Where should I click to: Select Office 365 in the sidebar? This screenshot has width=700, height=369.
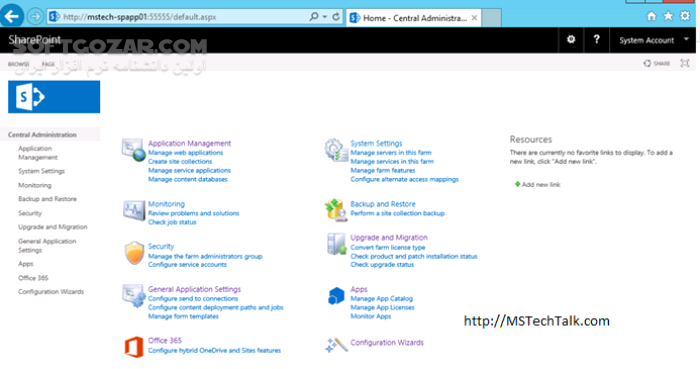click(x=33, y=278)
